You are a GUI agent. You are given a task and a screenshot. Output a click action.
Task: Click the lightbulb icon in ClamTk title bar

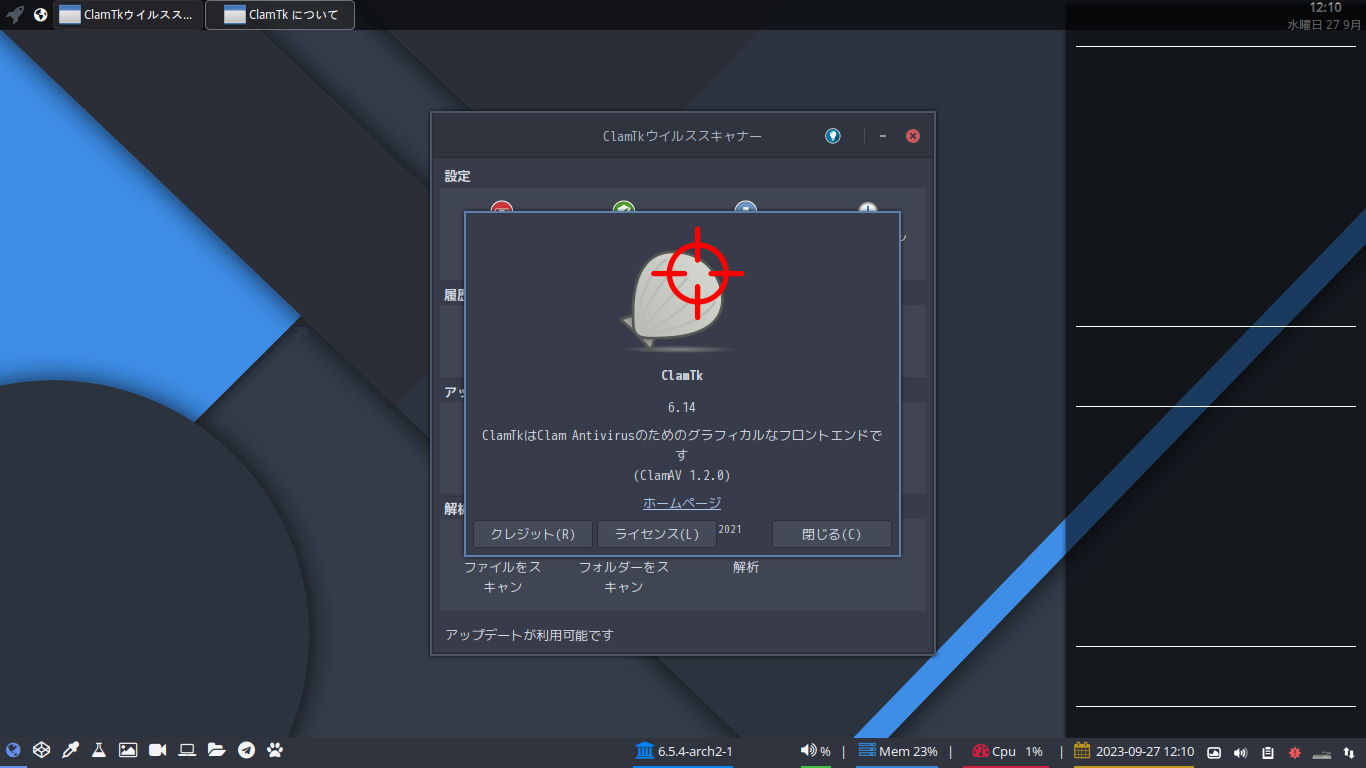tap(833, 136)
